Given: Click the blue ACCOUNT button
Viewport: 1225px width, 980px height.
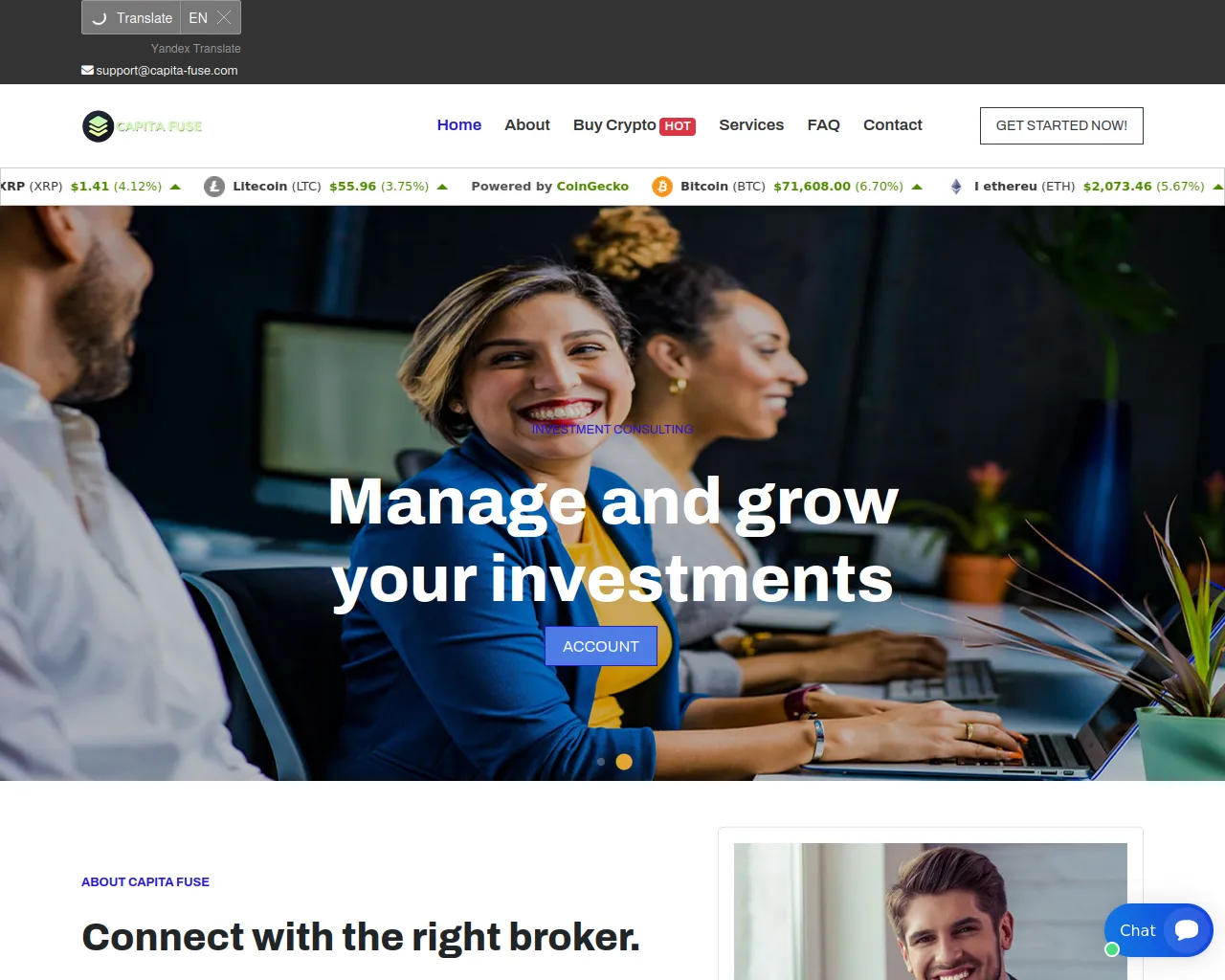Looking at the screenshot, I should click(x=601, y=646).
